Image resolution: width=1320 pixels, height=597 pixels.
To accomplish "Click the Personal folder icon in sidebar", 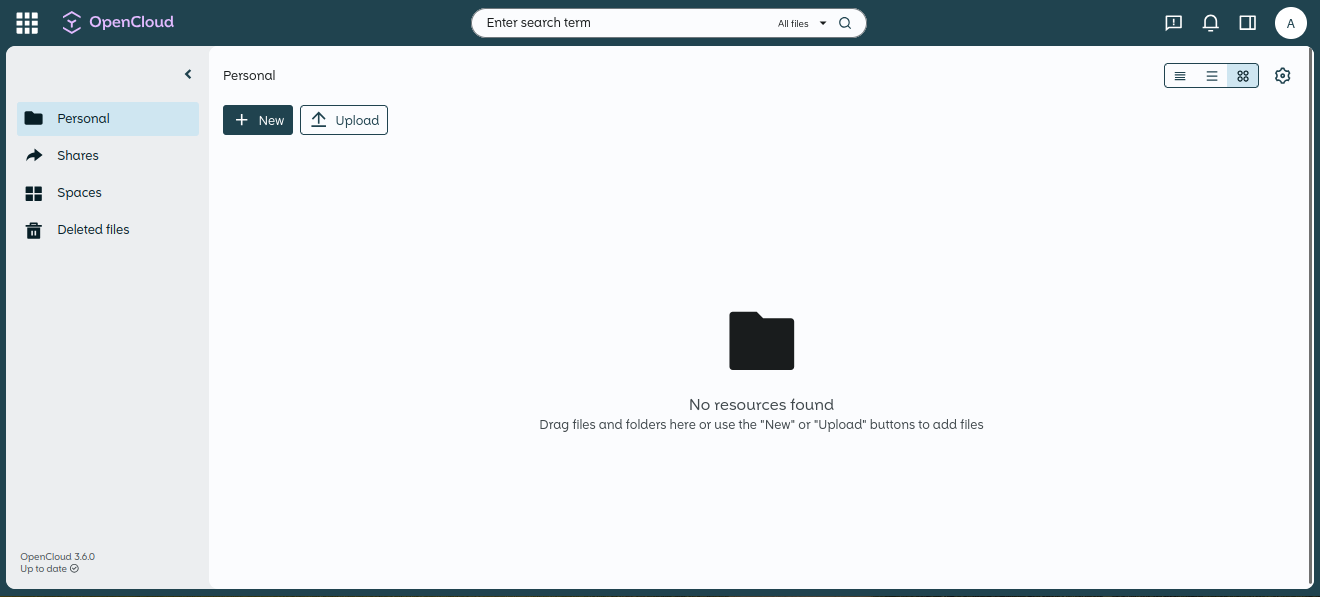I will (33, 118).
